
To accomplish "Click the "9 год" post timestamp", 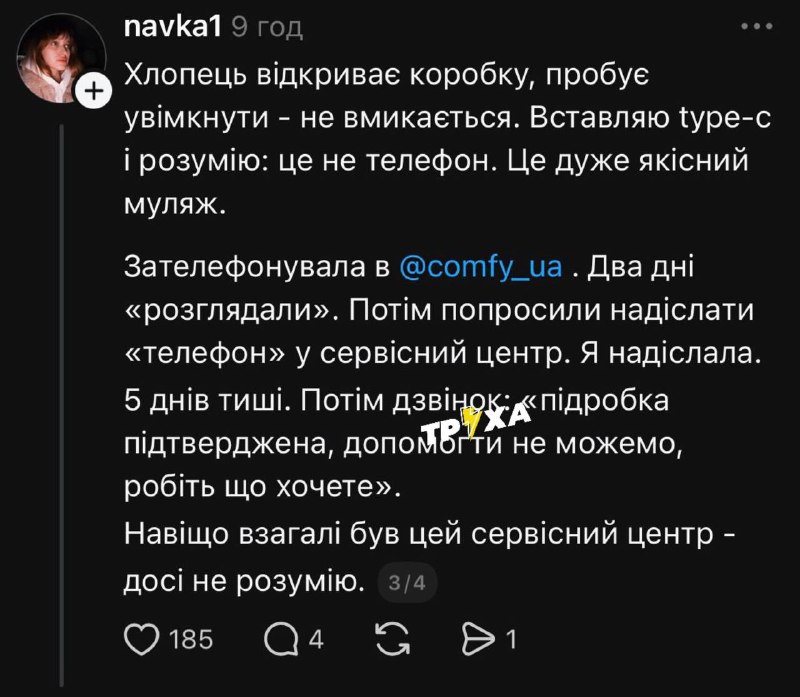I will (x=266, y=28).
